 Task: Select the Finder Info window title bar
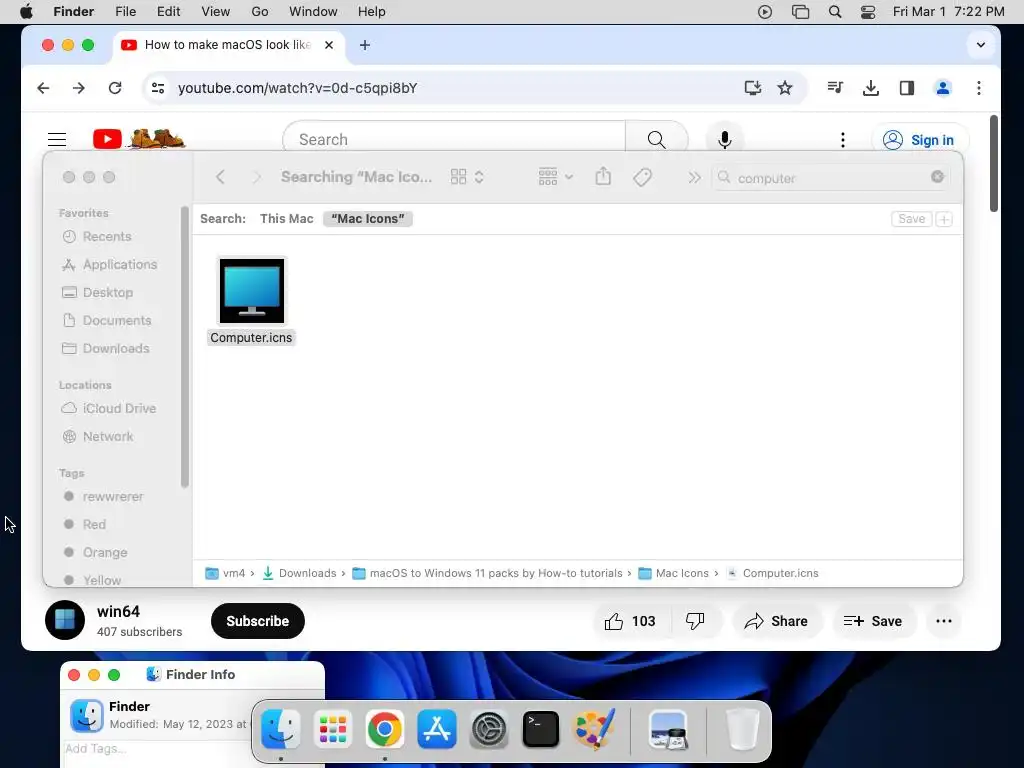[192, 675]
